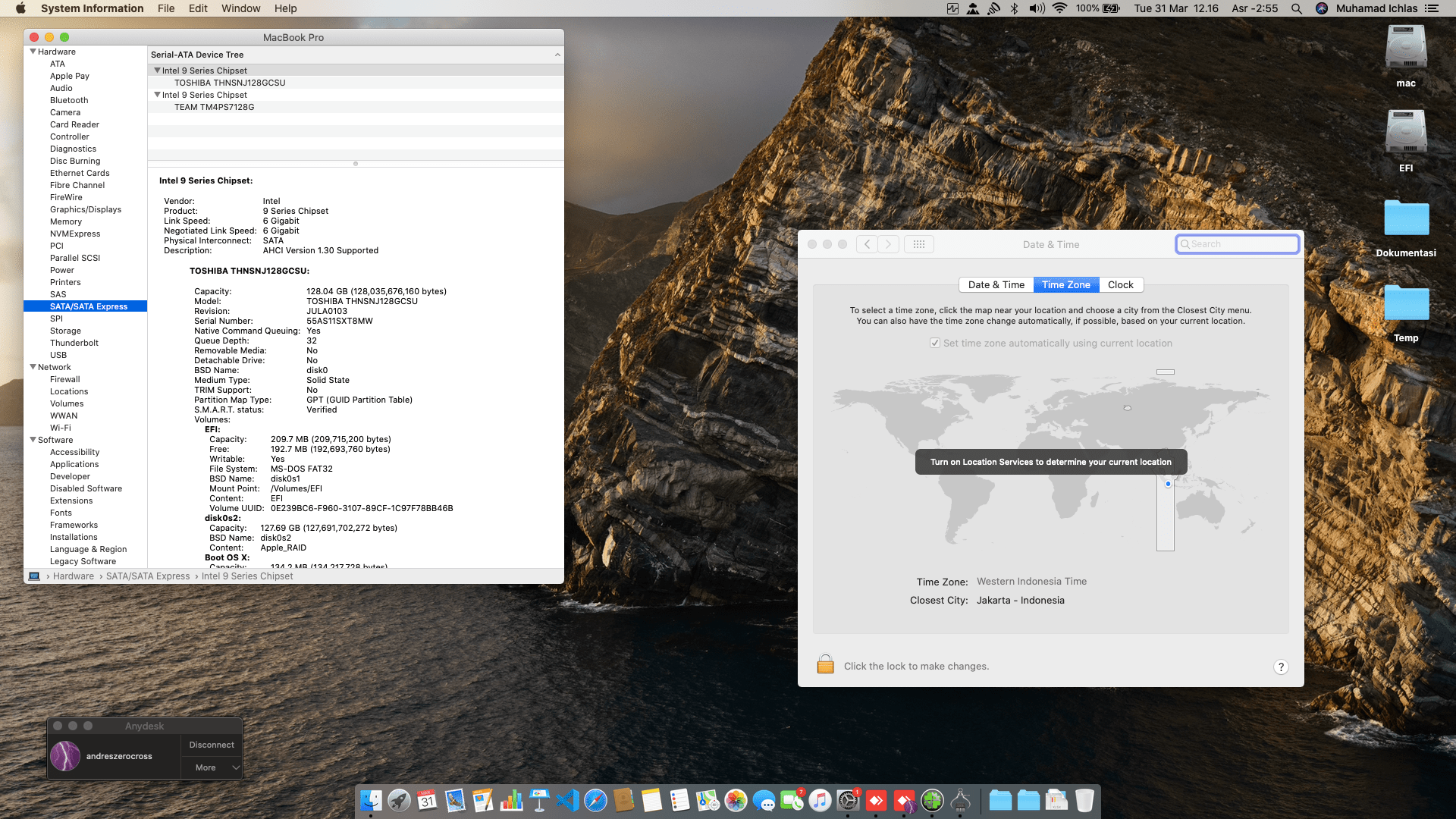This screenshot has width=1456, height=819.
Task: Collapse the first Intel 9 Series Chipset
Action: click(x=157, y=71)
